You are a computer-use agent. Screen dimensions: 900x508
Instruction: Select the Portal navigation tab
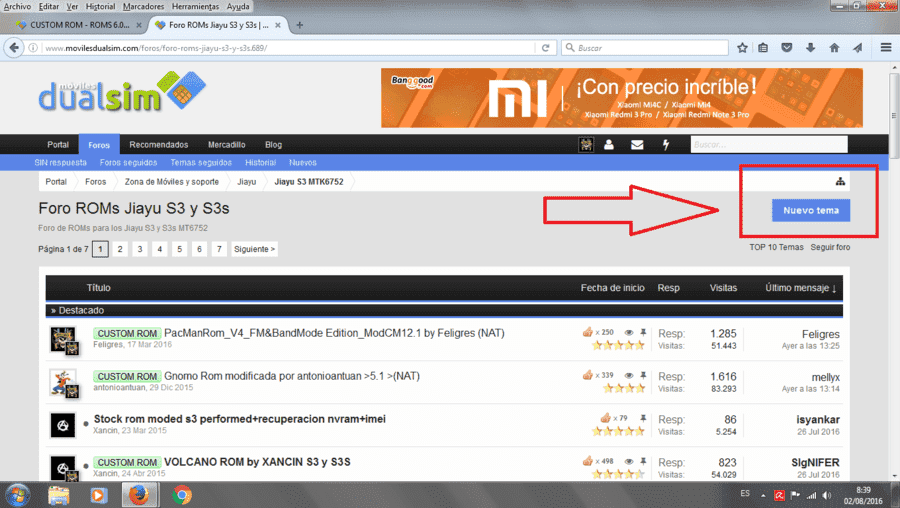coord(58,145)
